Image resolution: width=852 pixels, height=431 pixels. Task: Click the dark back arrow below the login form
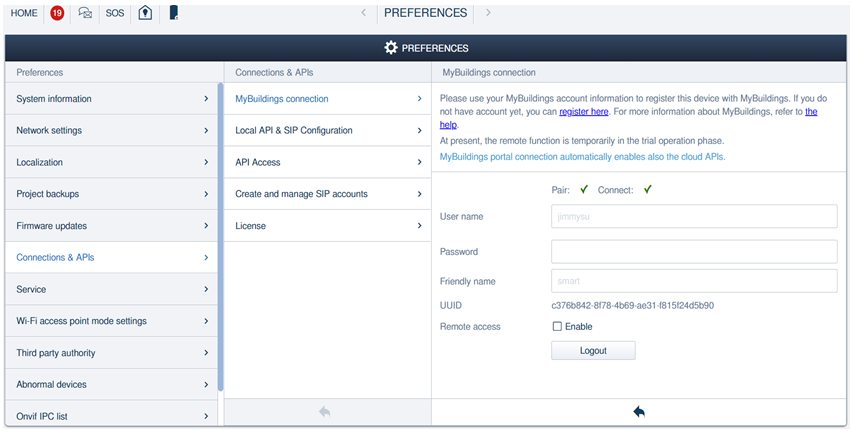click(639, 412)
